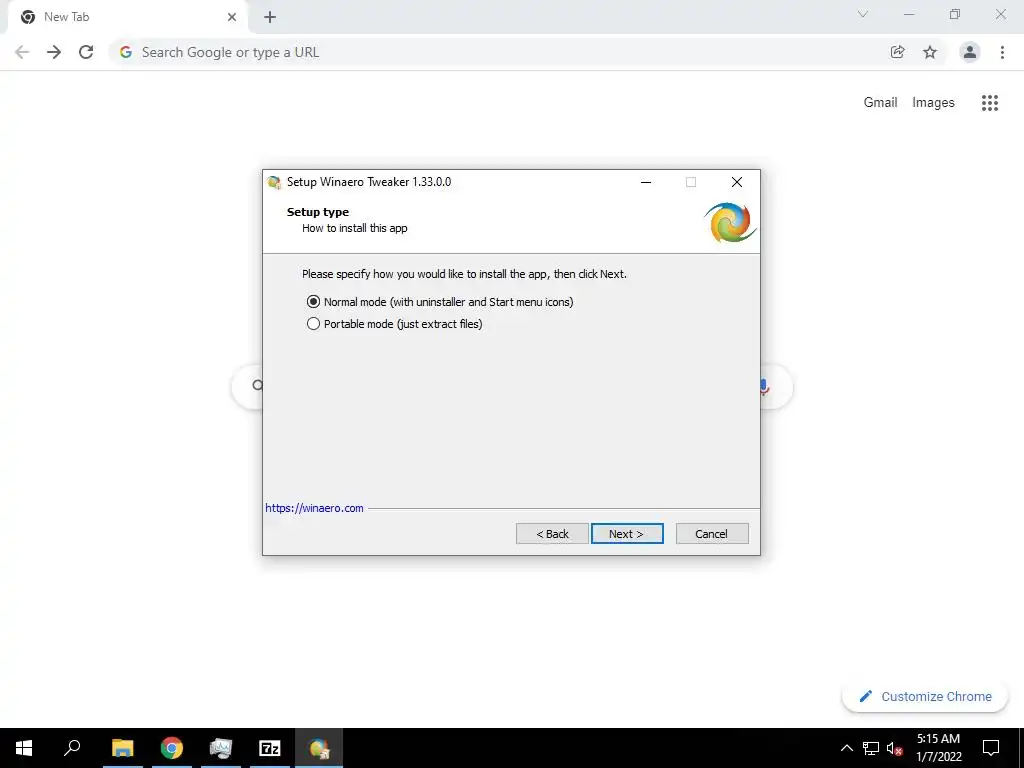Click the muted volume tray icon
The image size is (1024, 768).
click(x=895, y=748)
